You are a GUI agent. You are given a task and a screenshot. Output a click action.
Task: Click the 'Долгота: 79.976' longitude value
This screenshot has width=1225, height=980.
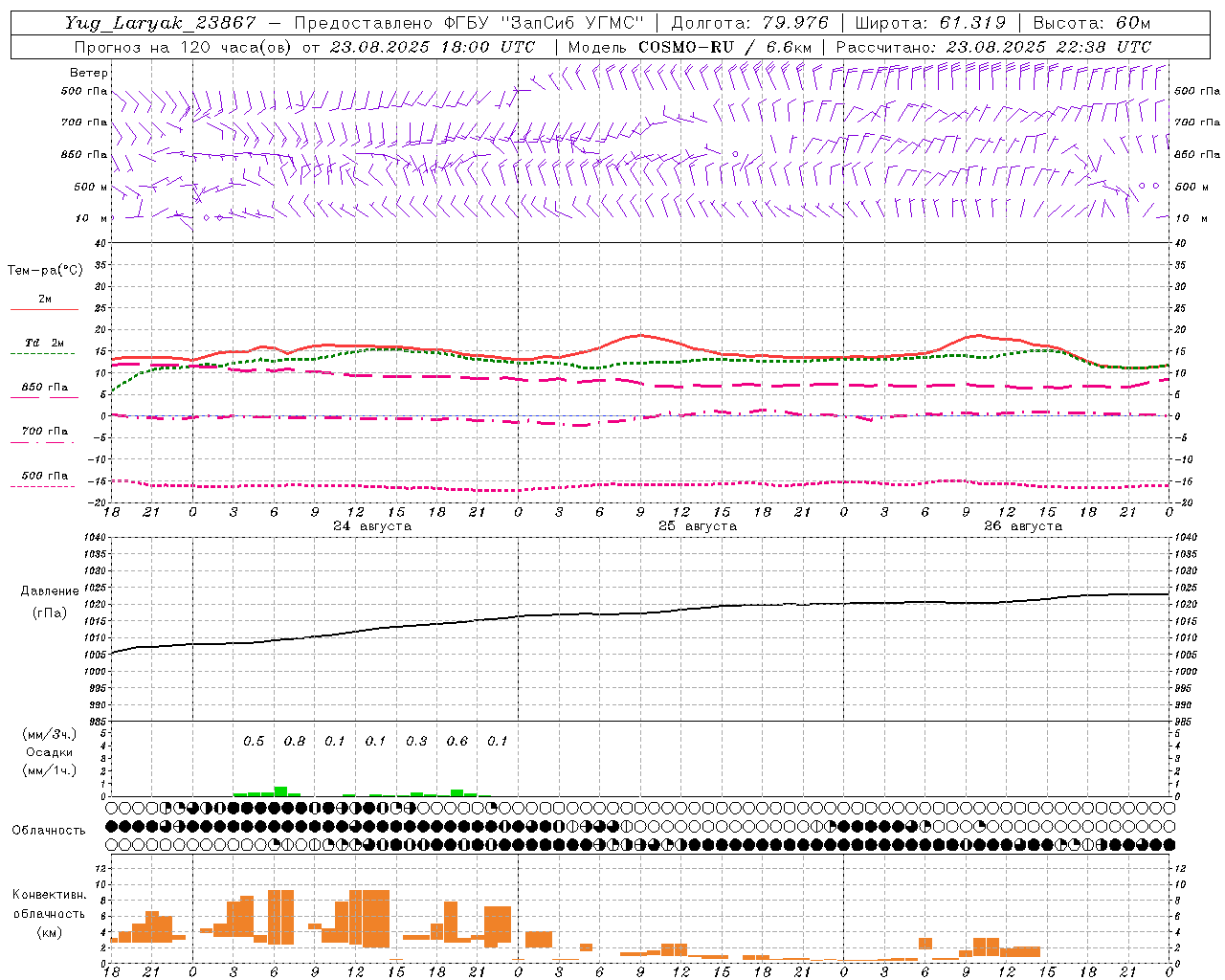(x=749, y=23)
